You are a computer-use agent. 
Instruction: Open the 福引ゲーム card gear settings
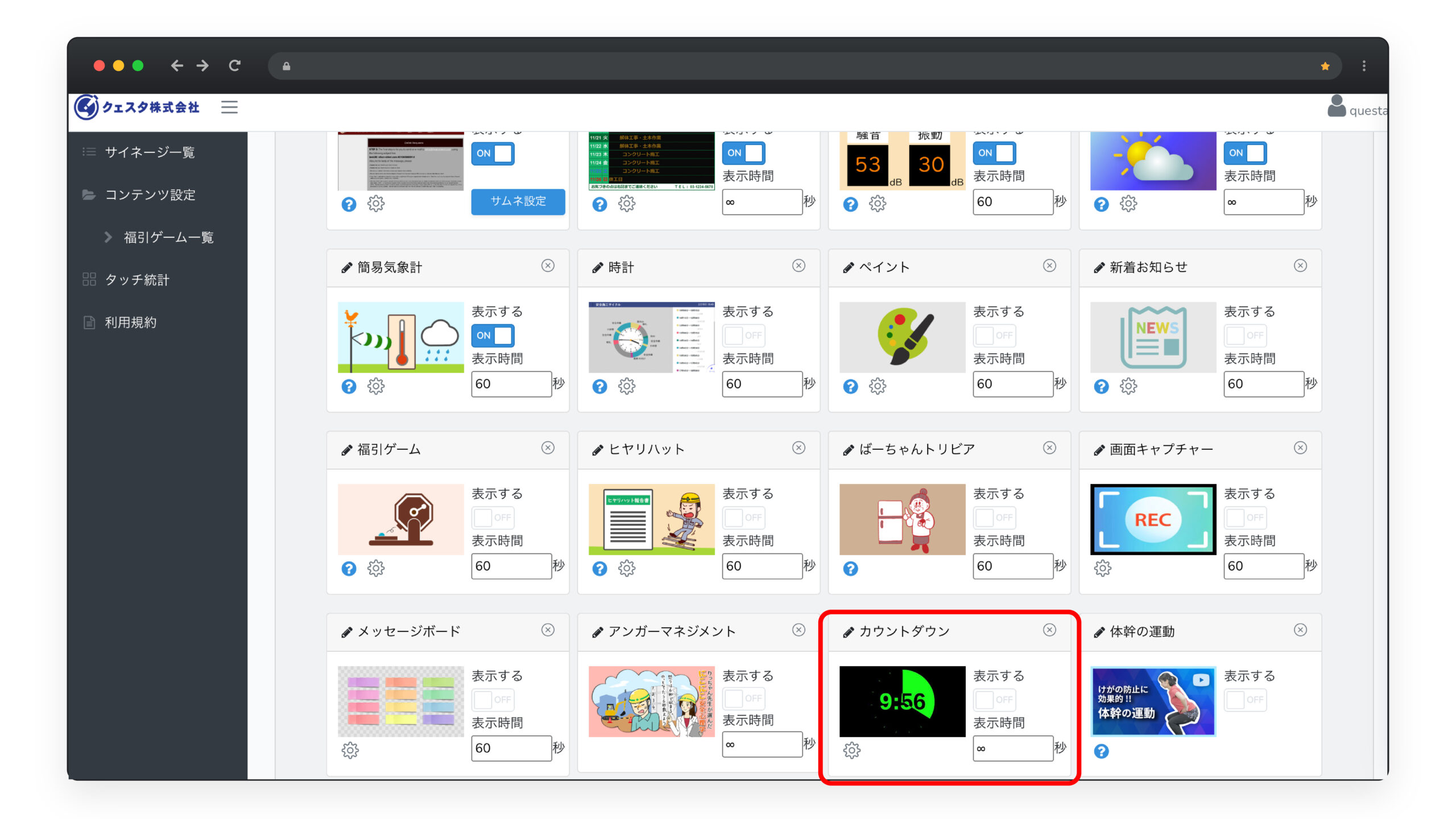(376, 569)
